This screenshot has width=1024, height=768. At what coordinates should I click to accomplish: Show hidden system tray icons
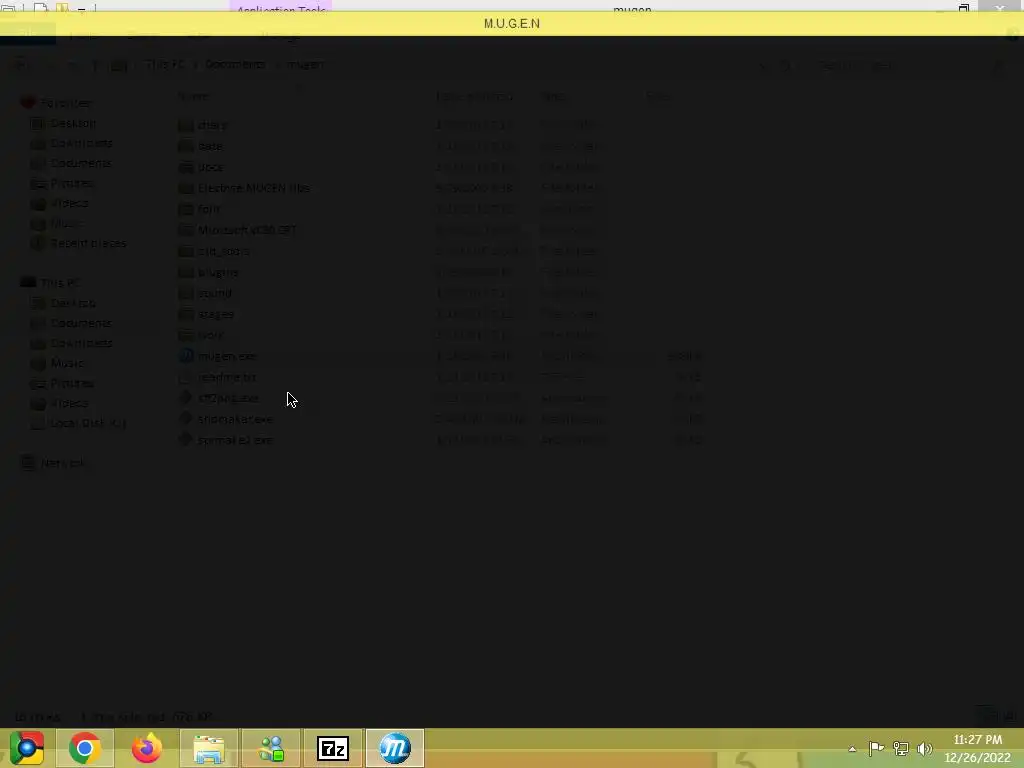coord(852,749)
